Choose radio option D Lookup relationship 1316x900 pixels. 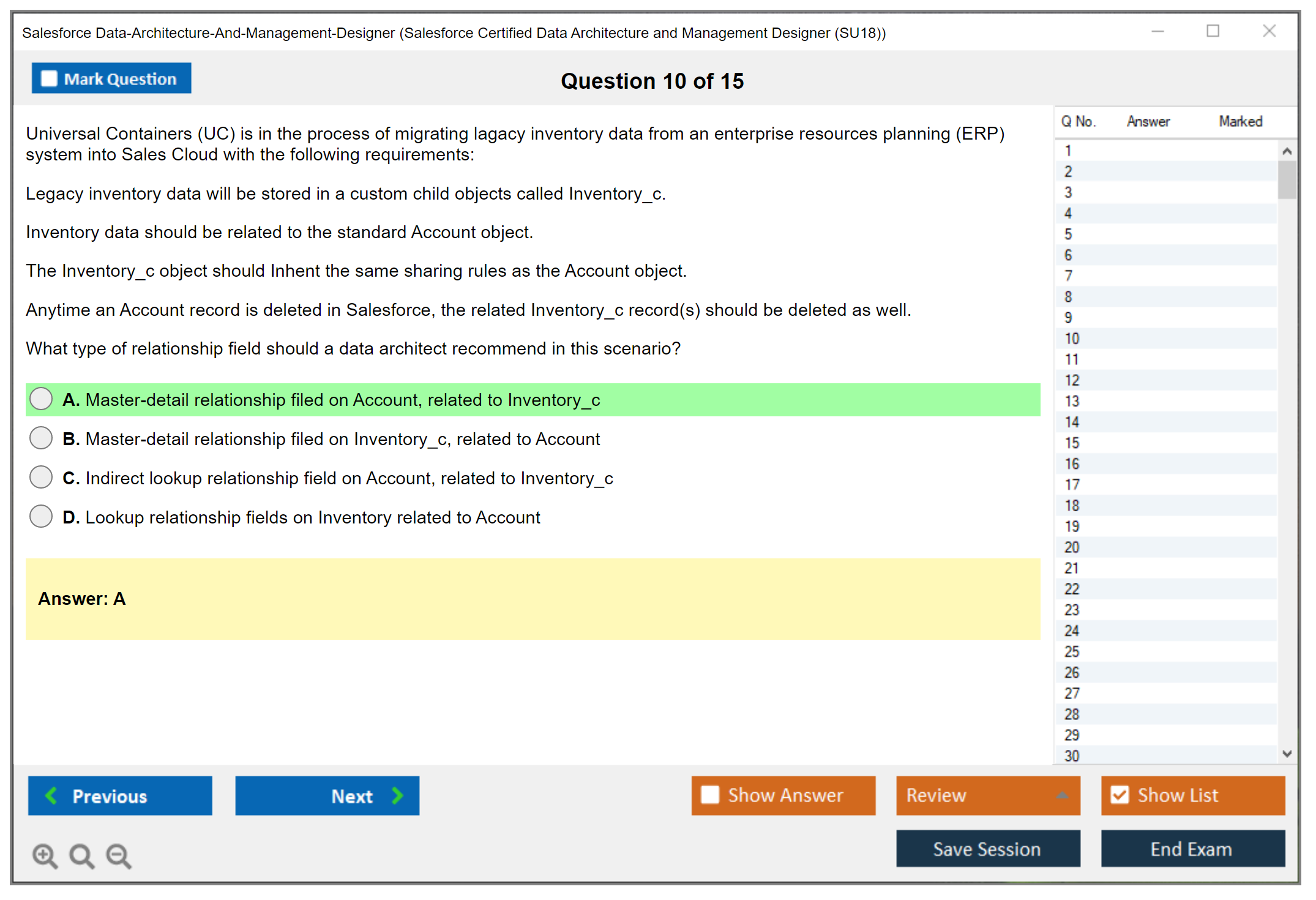41,516
